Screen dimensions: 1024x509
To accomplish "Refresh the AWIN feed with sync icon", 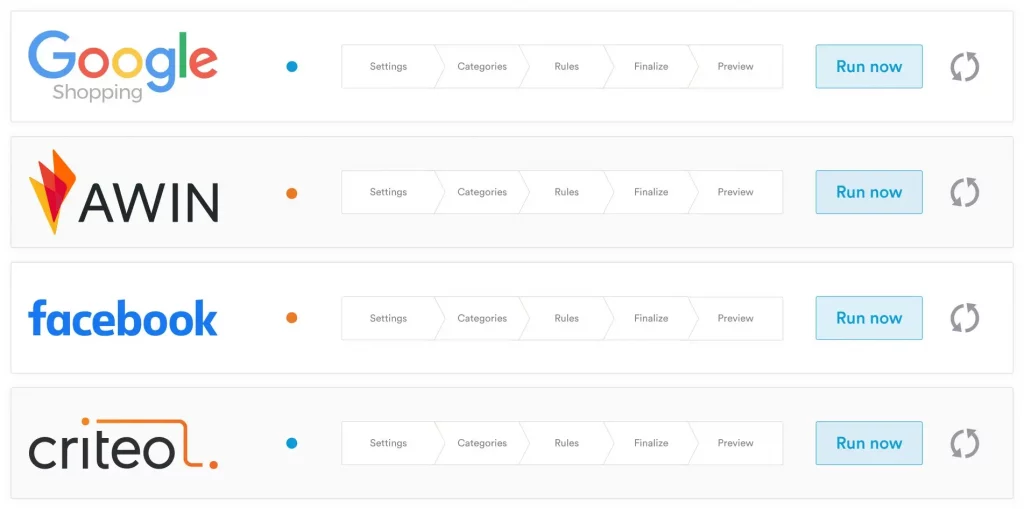I will 965,192.
